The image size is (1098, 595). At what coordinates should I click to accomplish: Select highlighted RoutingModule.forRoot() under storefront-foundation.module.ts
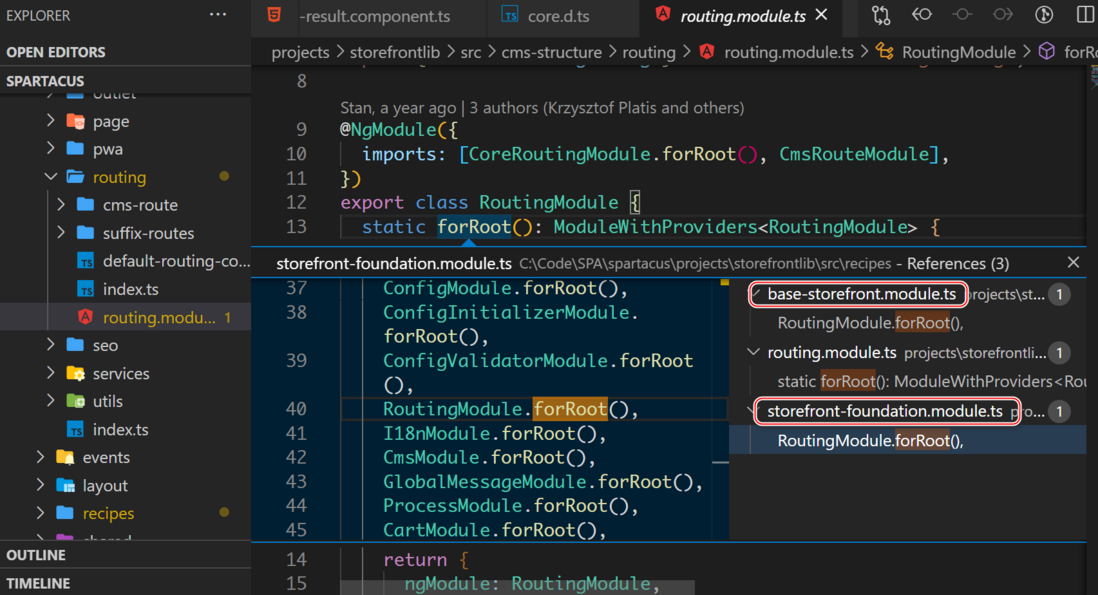pos(870,440)
